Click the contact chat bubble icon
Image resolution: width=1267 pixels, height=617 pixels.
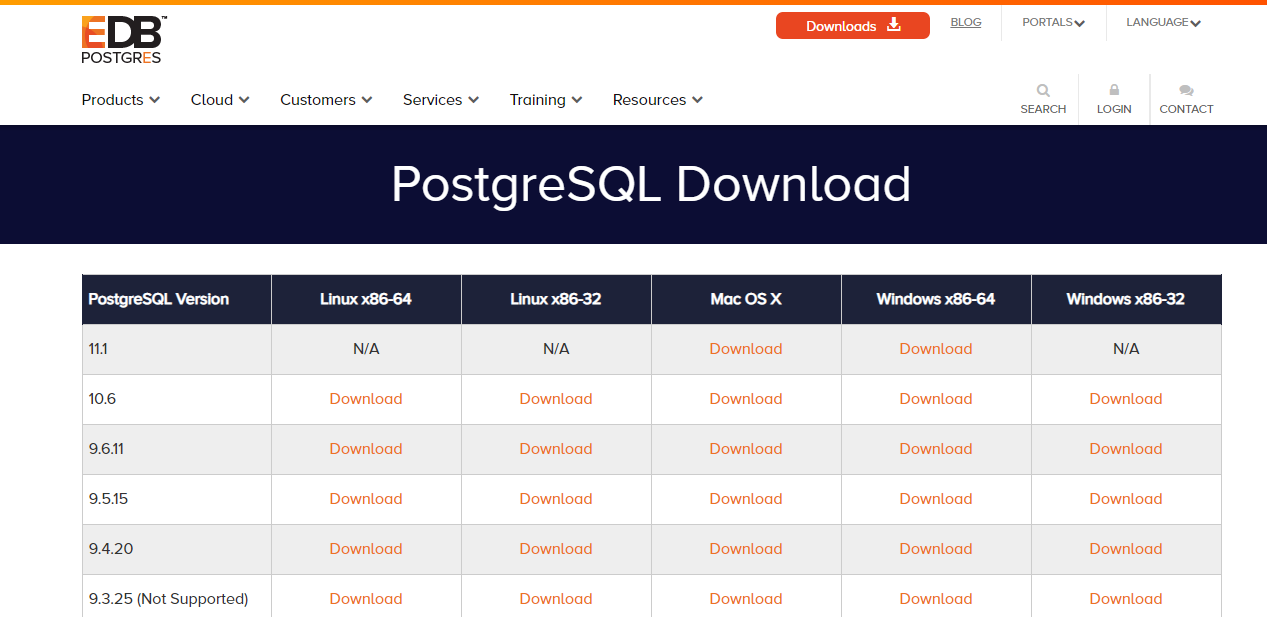click(x=1186, y=90)
